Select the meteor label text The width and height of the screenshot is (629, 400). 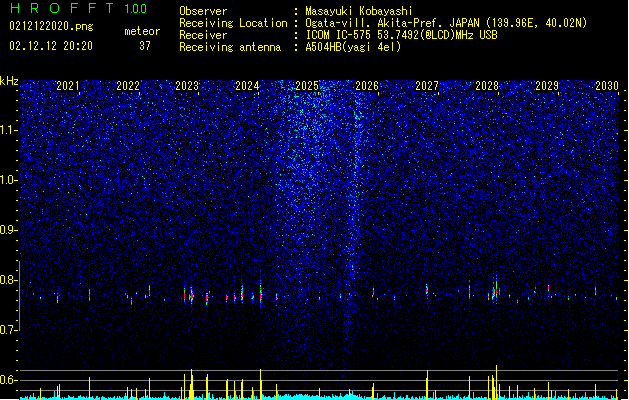click(142, 31)
